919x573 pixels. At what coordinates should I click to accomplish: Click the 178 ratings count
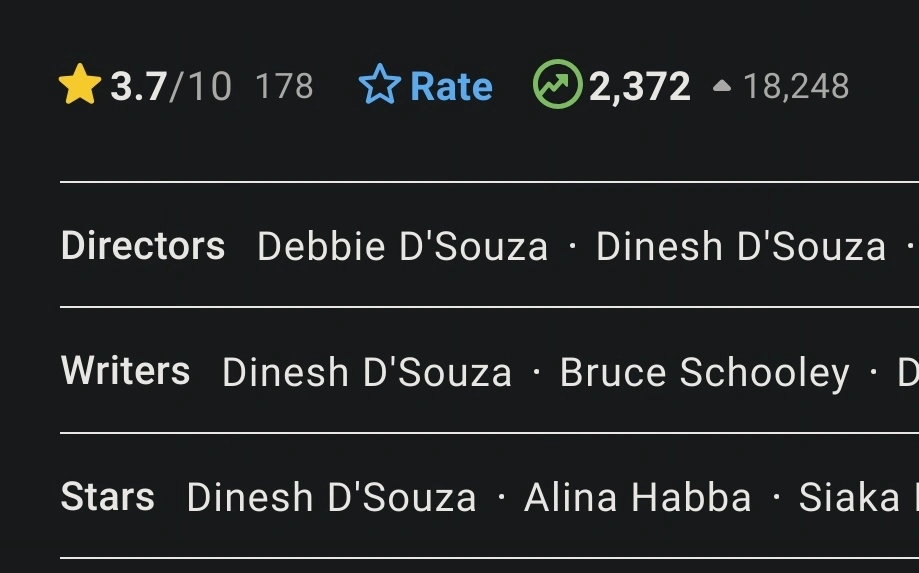(284, 87)
